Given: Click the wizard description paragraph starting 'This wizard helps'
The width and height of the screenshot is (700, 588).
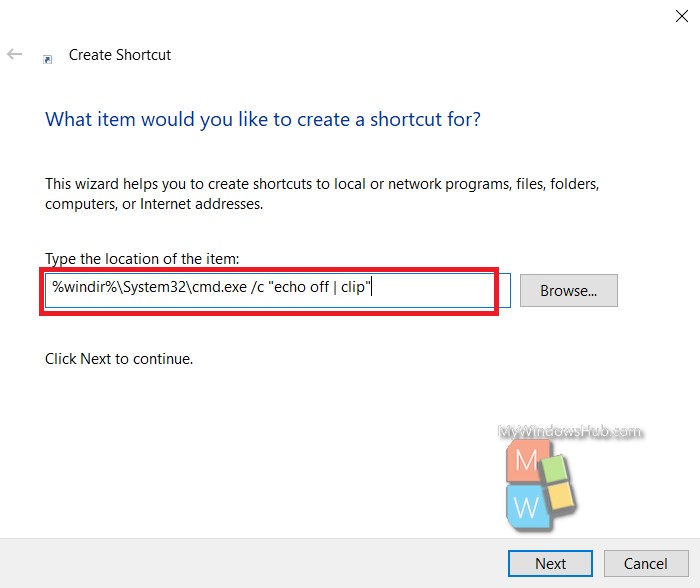Looking at the screenshot, I should point(322,194).
